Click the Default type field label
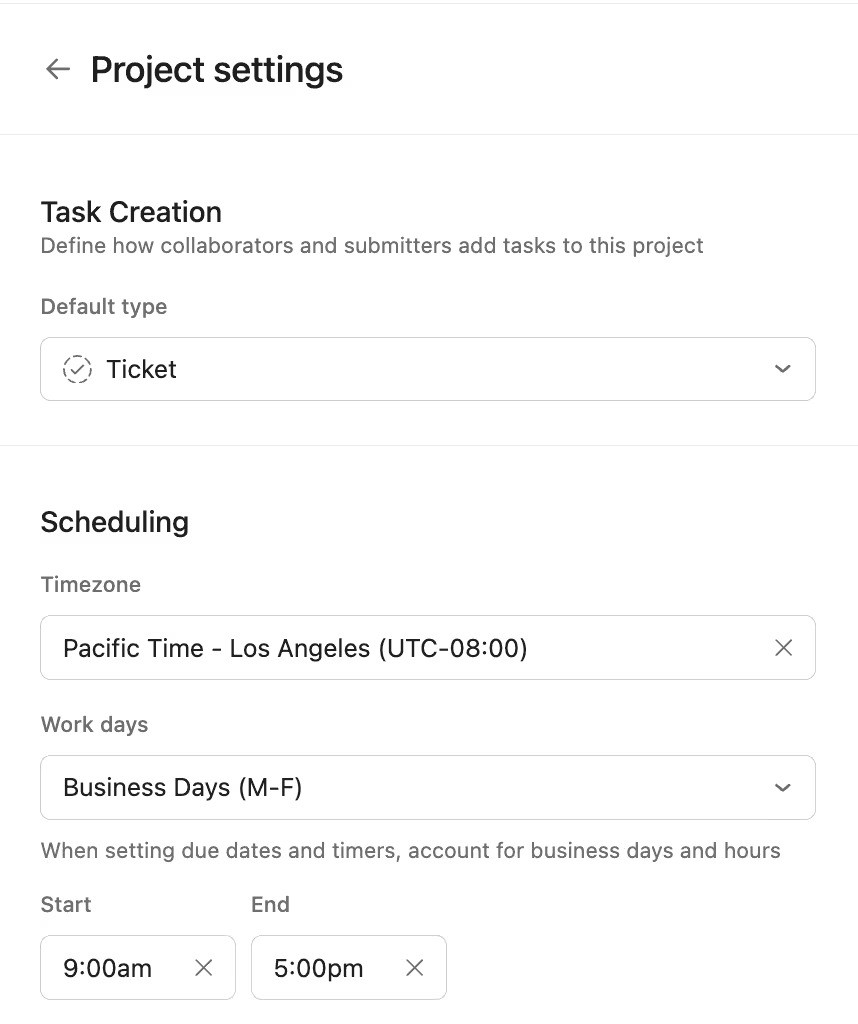858x1024 pixels. click(x=104, y=306)
